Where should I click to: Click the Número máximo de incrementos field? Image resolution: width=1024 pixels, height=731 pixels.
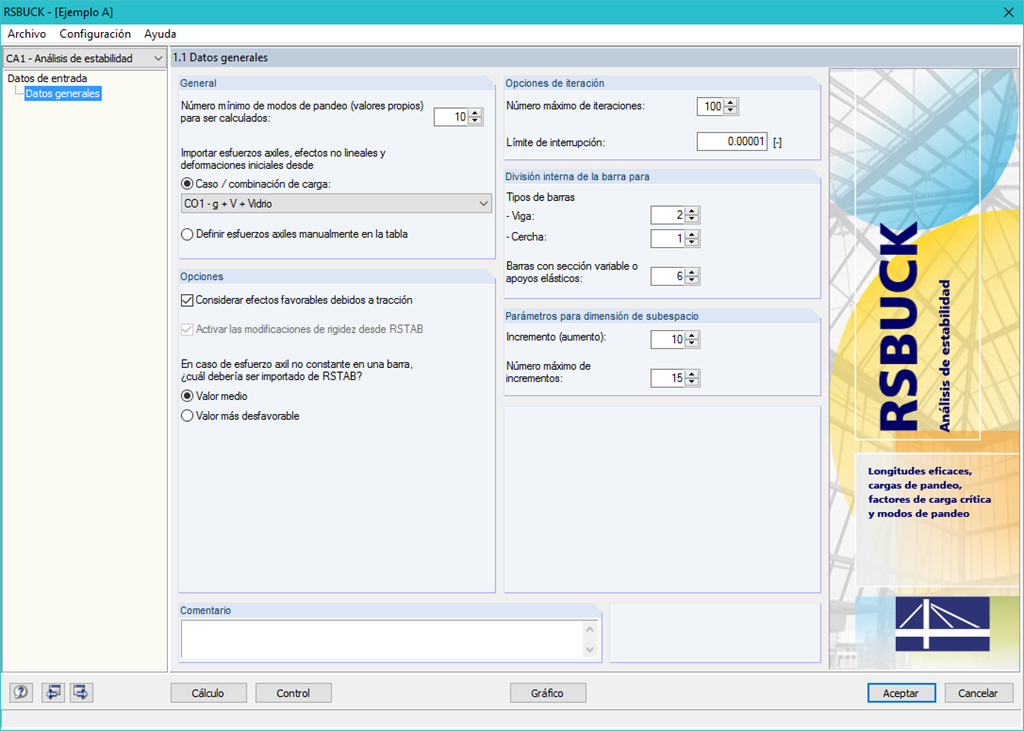[668, 378]
